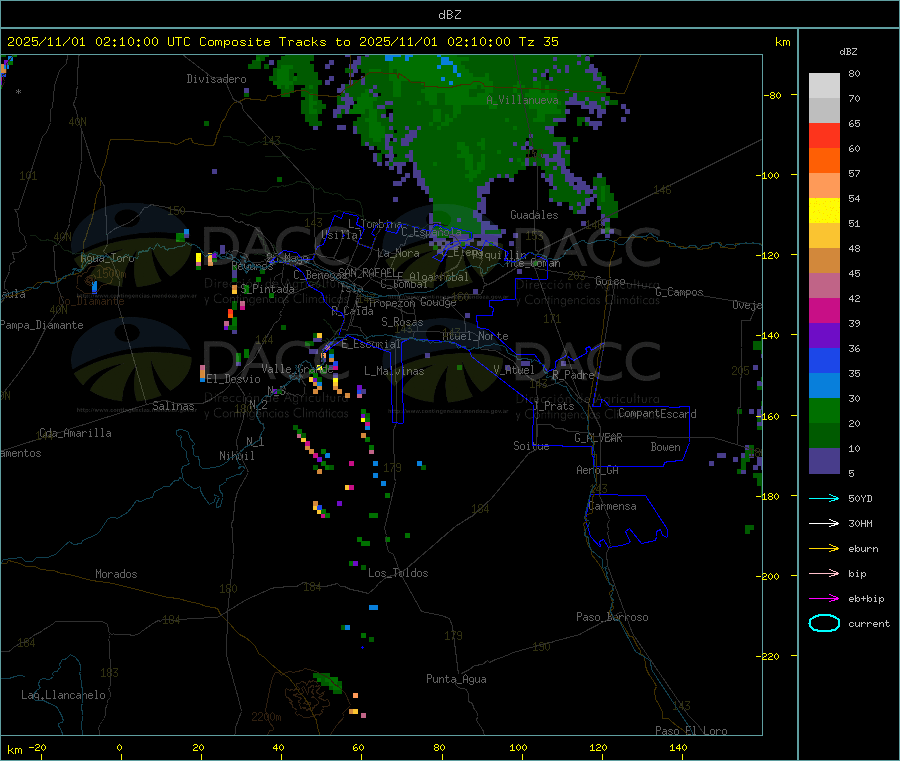Click the G_Campos map label
The width and height of the screenshot is (900, 761).
680,292
